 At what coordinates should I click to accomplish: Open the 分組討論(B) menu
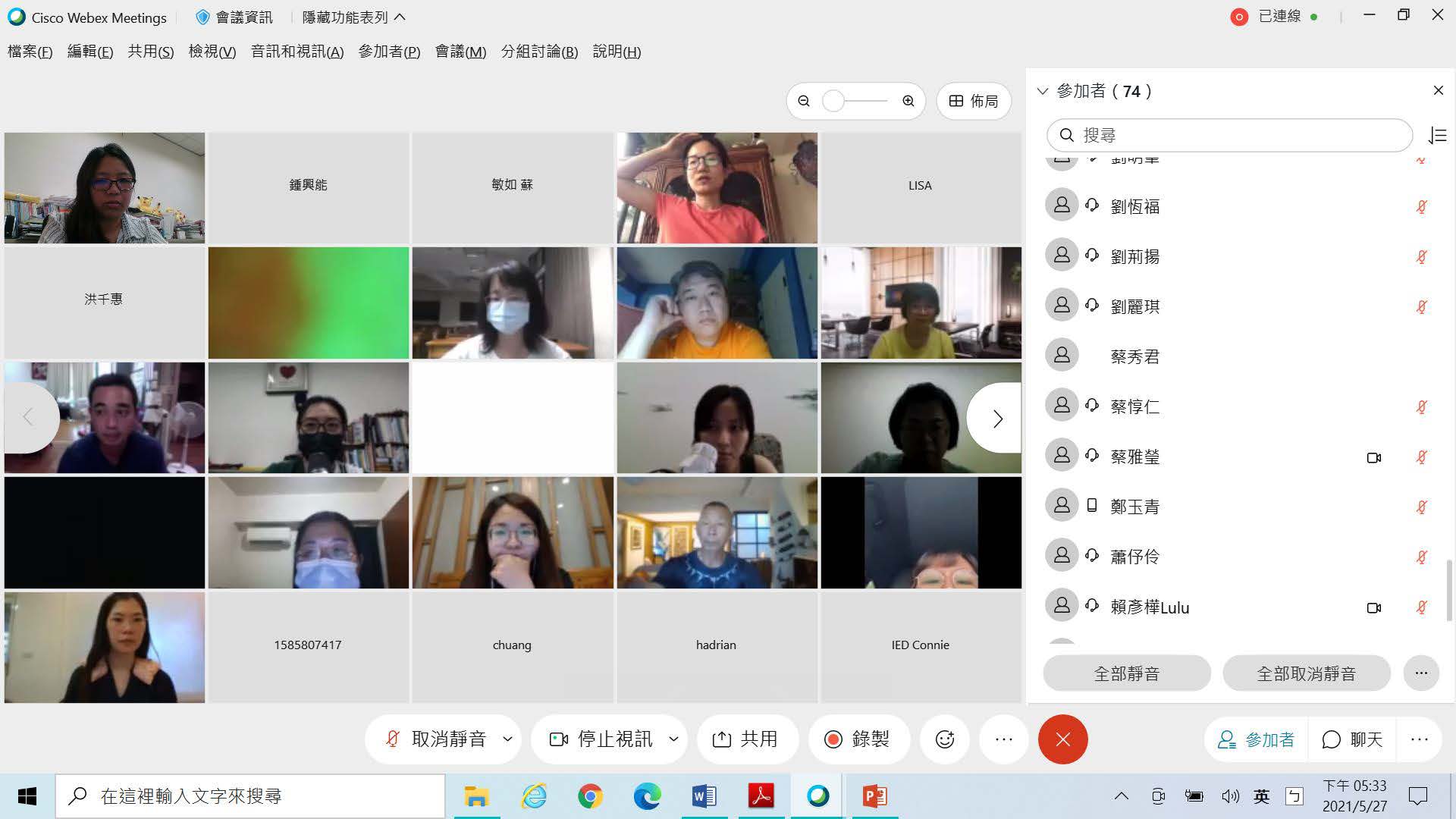[539, 52]
